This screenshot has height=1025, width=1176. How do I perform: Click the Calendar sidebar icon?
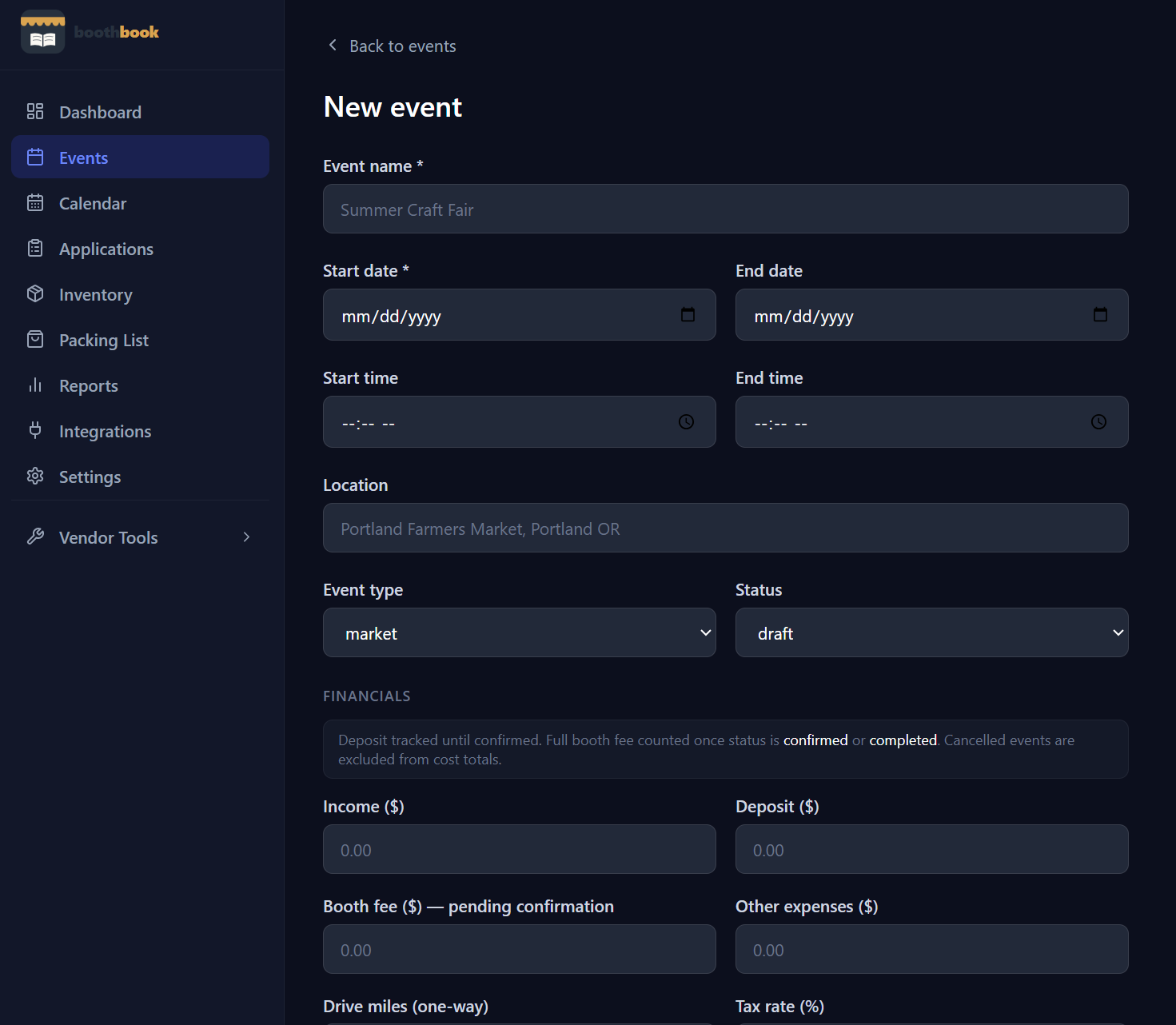35,202
